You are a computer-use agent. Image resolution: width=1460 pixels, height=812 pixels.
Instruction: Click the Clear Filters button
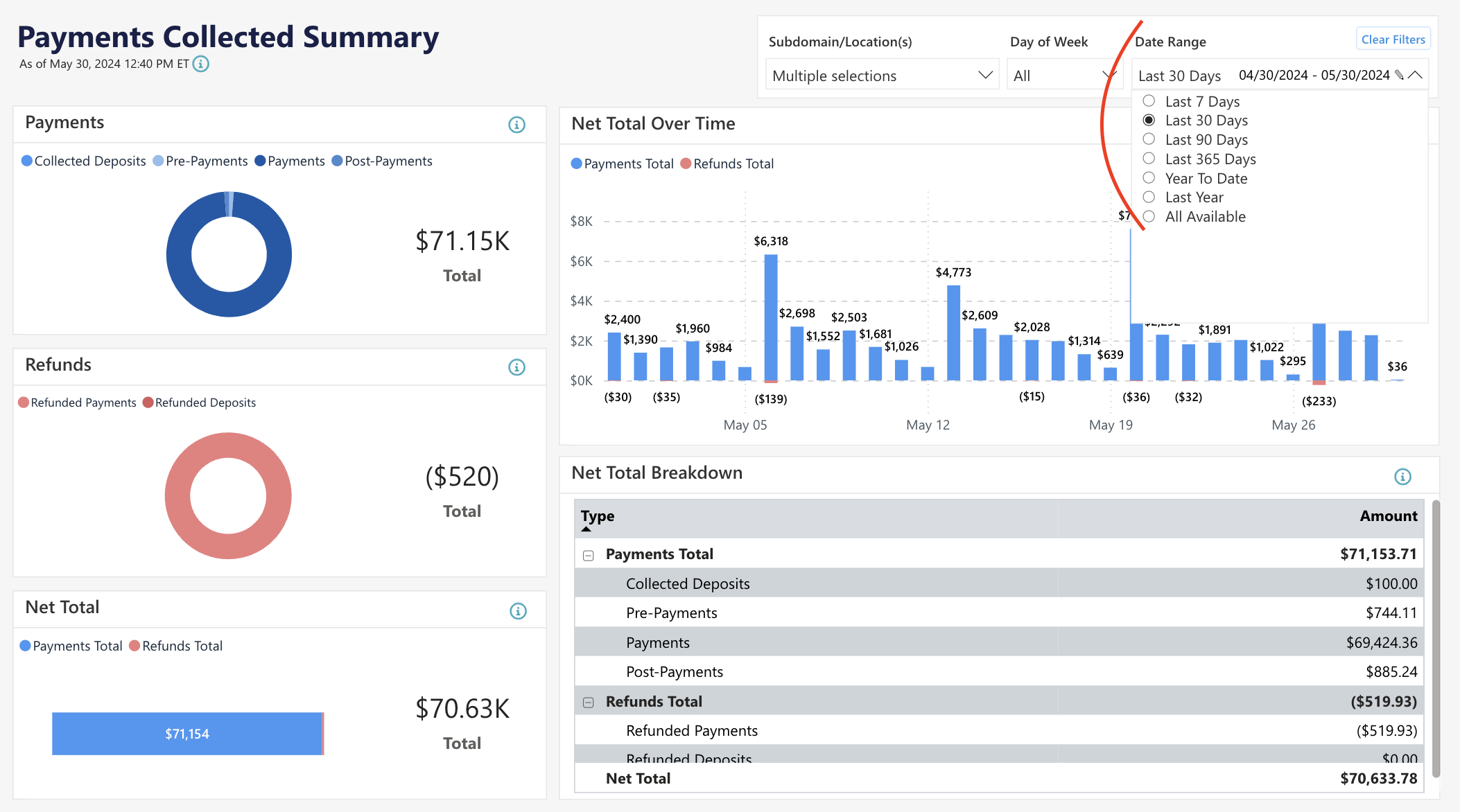tap(1393, 39)
